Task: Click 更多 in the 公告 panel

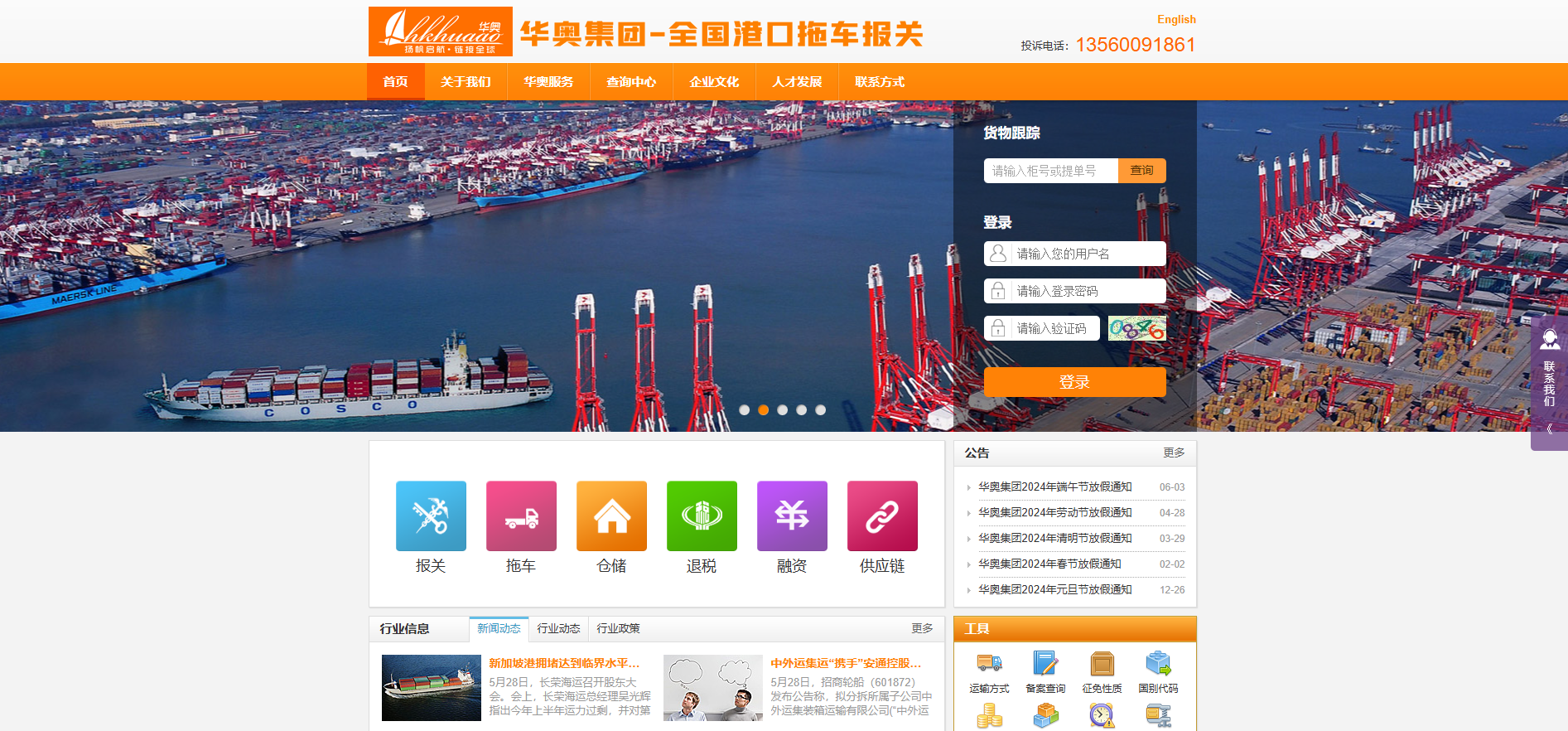Action: click(1174, 453)
